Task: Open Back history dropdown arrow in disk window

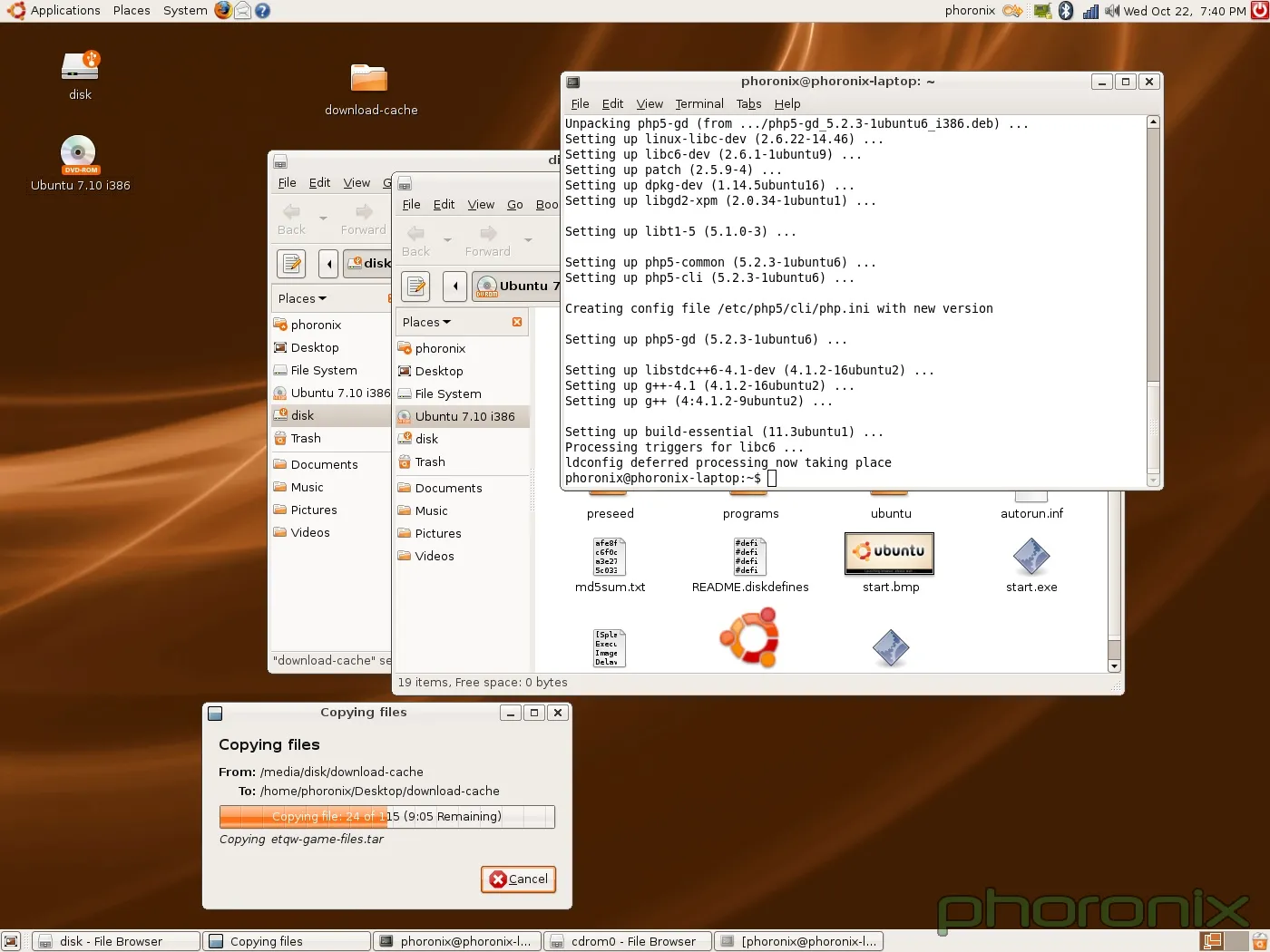Action: tap(323, 219)
